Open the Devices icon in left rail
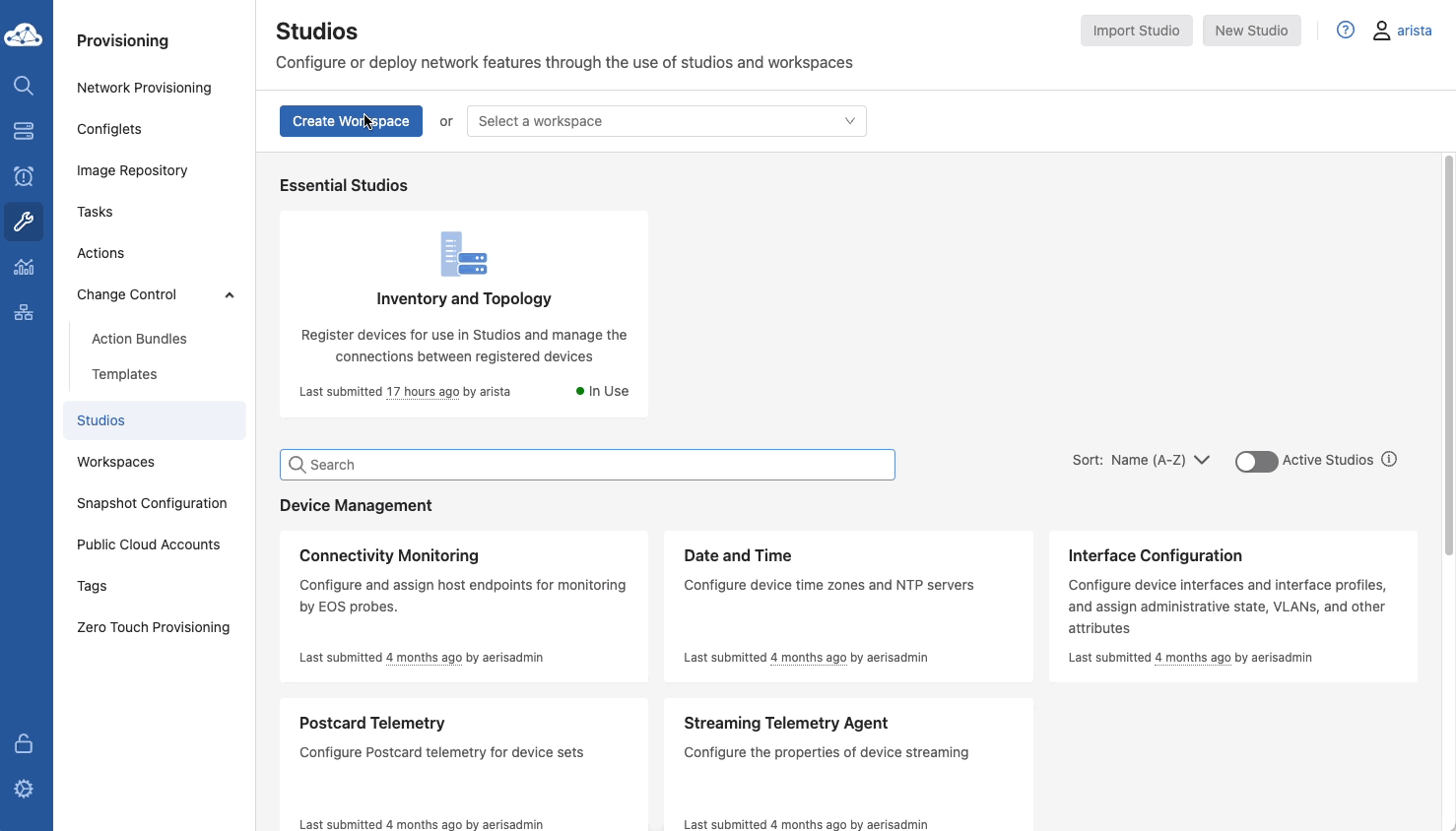 (x=24, y=131)
